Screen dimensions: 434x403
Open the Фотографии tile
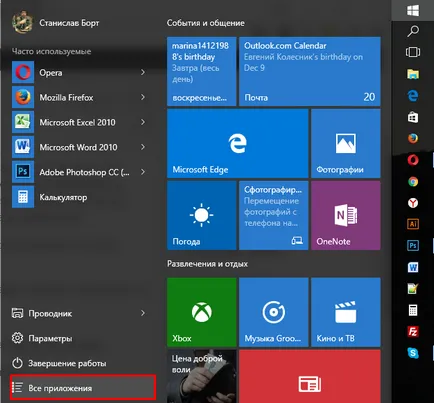coord(346,143)
